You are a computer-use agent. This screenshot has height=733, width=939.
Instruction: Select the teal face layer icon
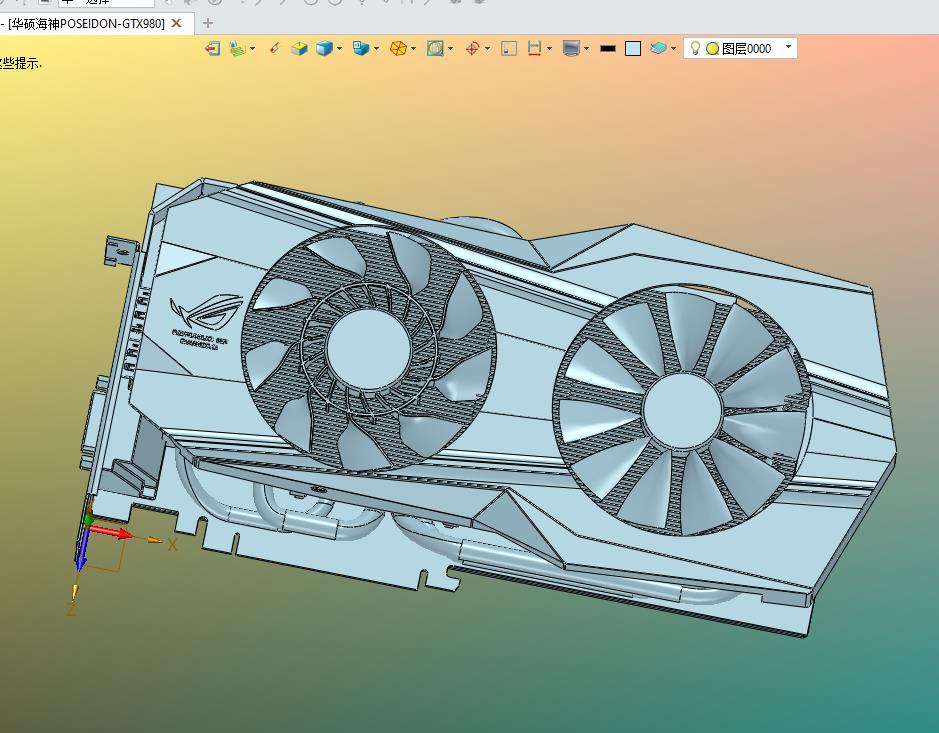(658, 48)
